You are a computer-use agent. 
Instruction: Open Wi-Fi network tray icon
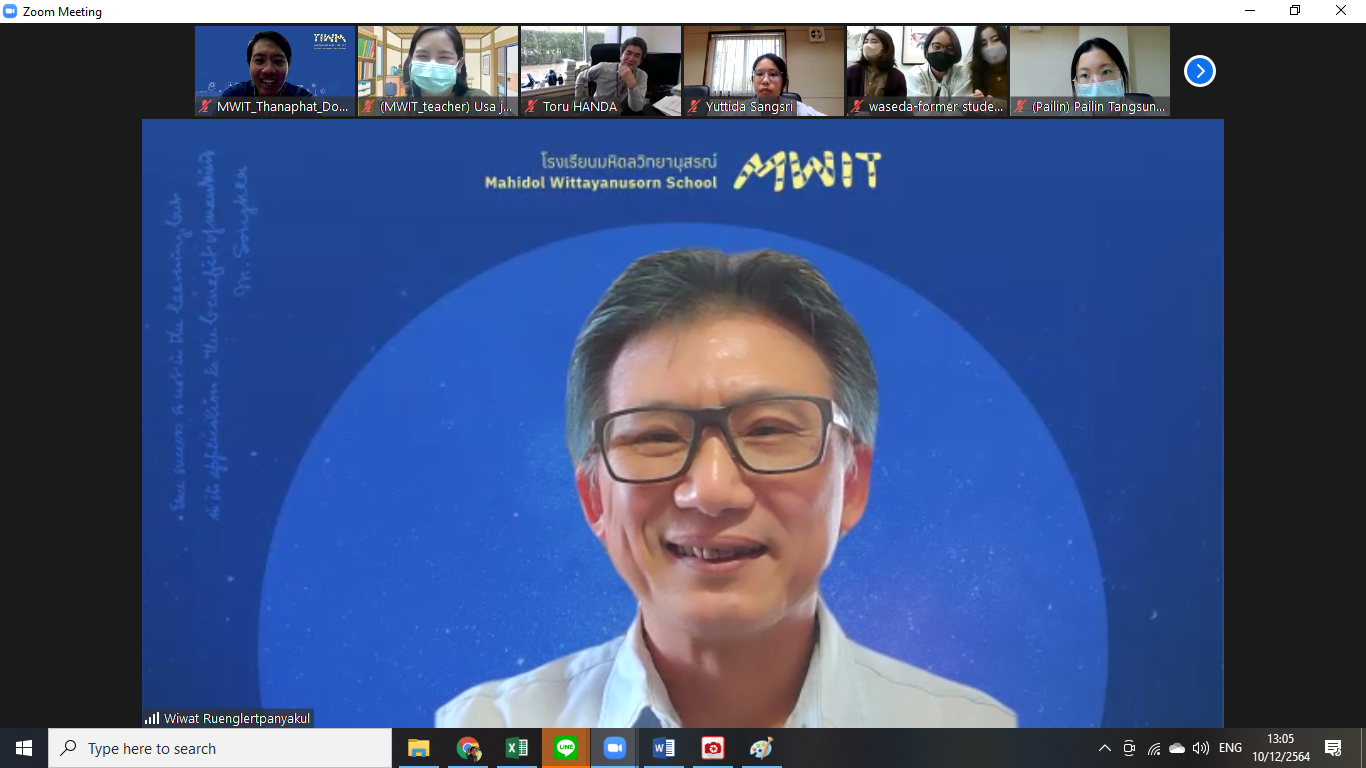1153,748
